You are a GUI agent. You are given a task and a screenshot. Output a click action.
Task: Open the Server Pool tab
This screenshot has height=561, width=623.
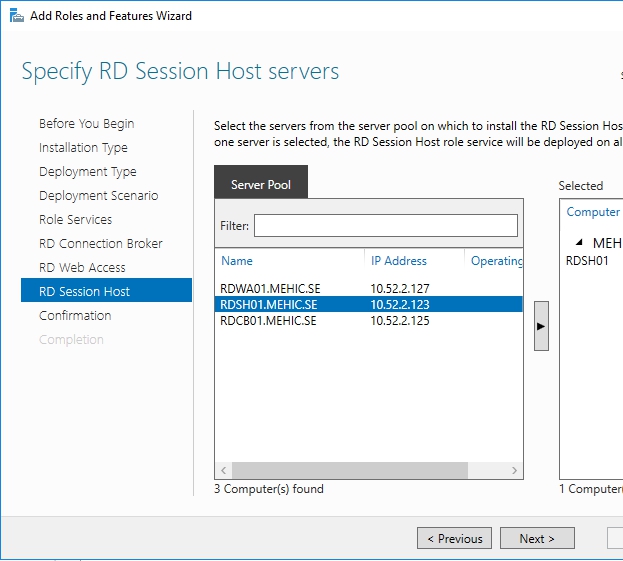(261, 185)
